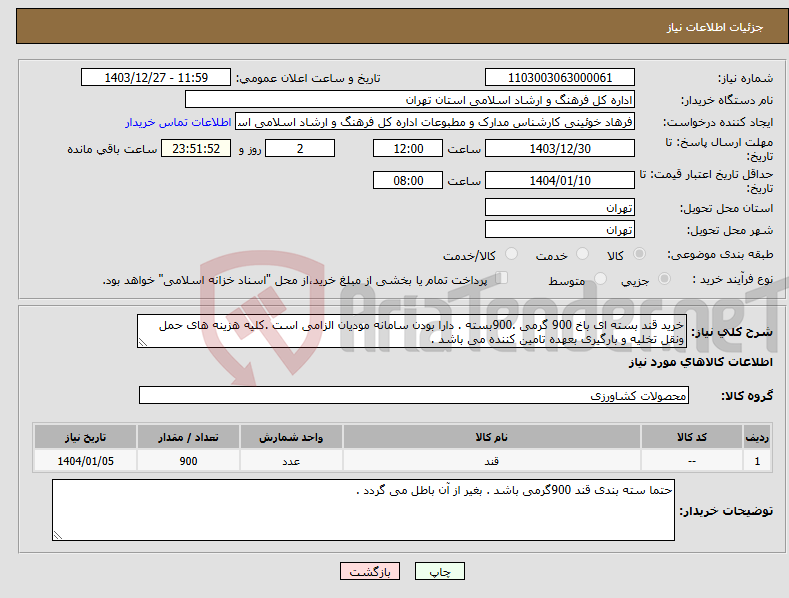Open the اطلاعات تماس خریدار link
This screenshot has height=598, width=789.
click(x=178, y=122)
